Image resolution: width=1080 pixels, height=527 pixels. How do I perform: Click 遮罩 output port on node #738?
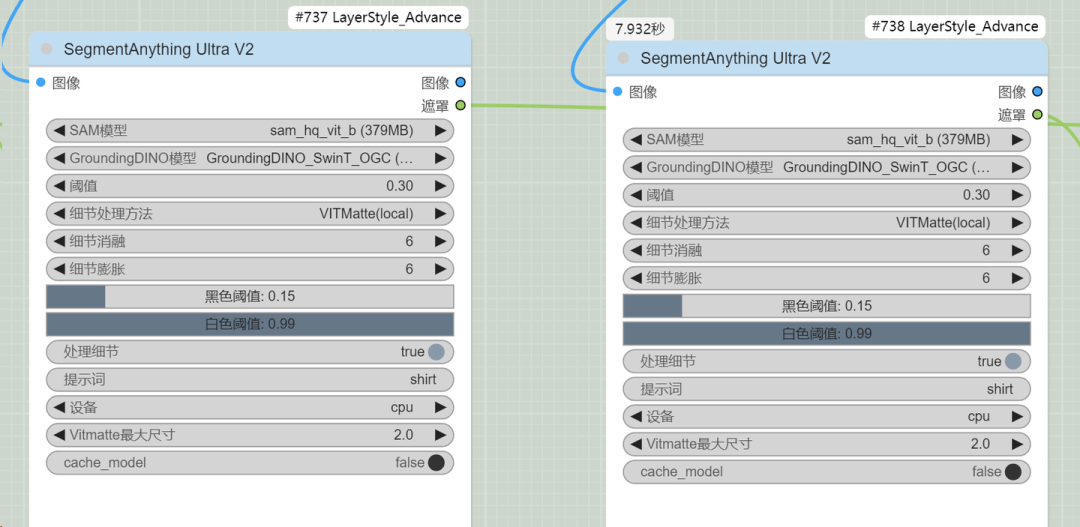point(1037,114)
